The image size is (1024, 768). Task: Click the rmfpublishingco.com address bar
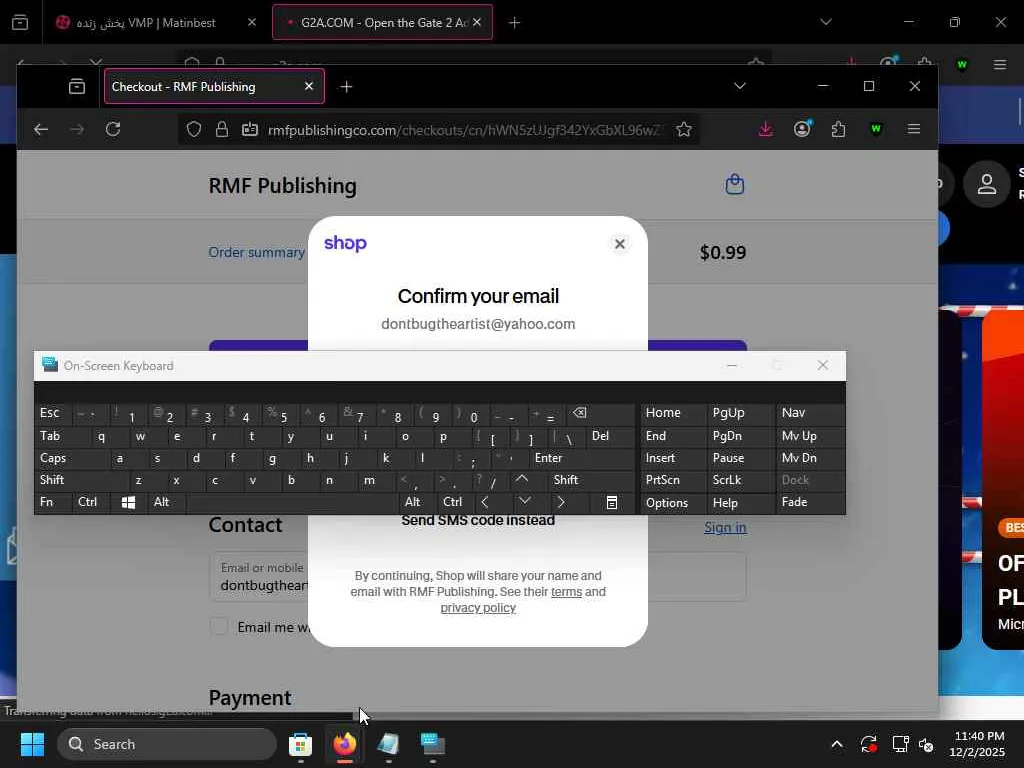pos(465,130)
